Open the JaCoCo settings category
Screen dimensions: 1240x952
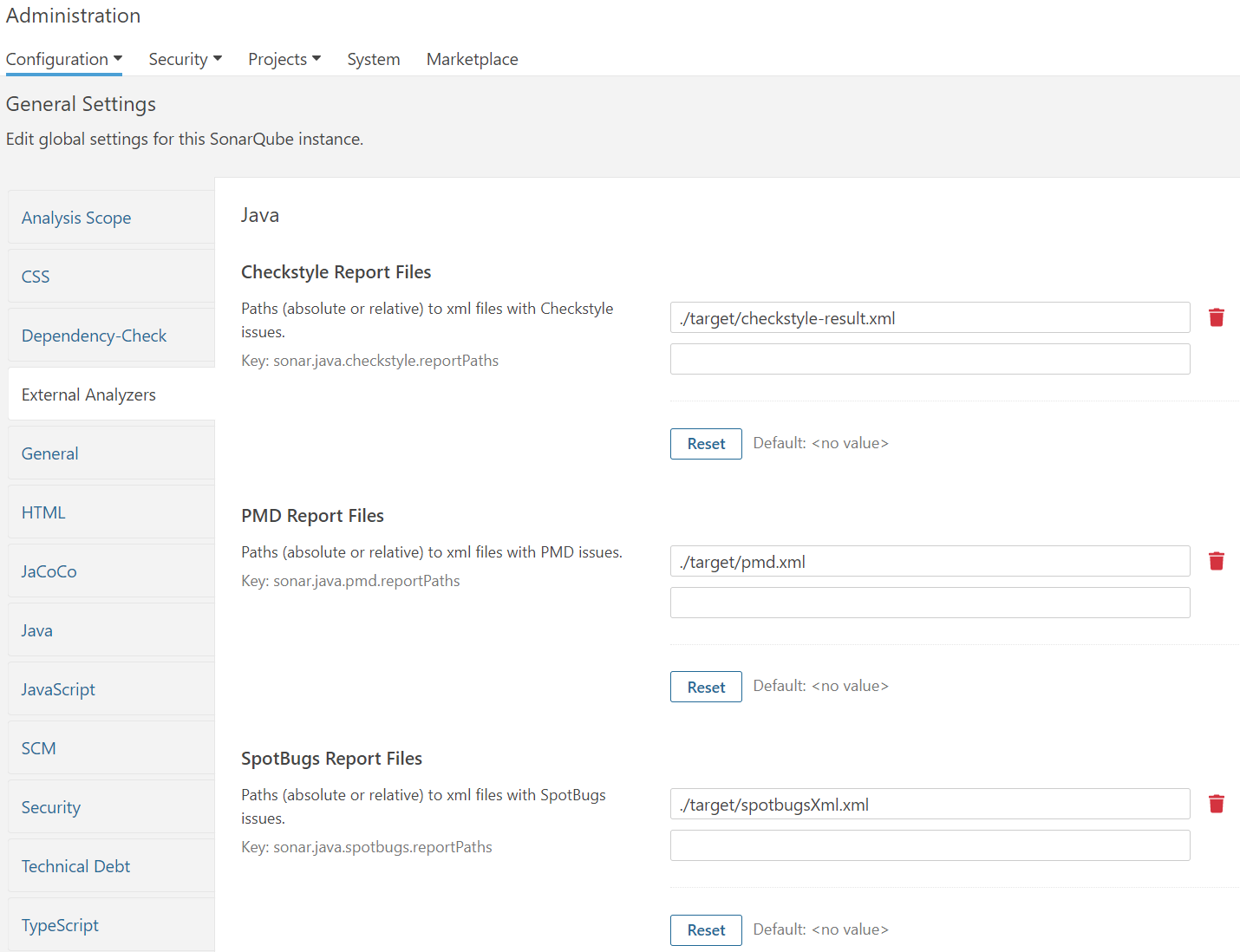tap(112, 571)
